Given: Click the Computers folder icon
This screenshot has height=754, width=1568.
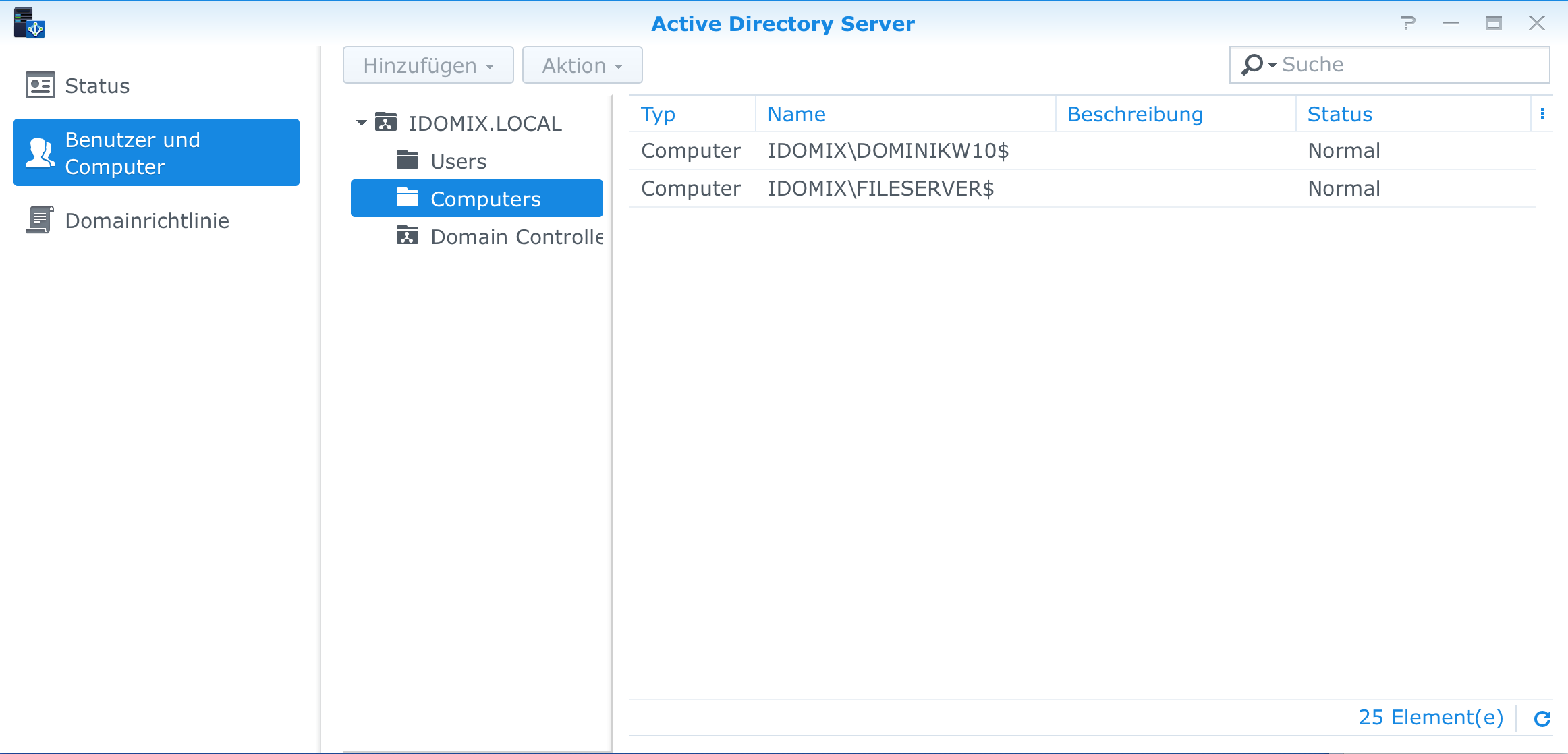Looking at the screenshot, I should 408,198.
